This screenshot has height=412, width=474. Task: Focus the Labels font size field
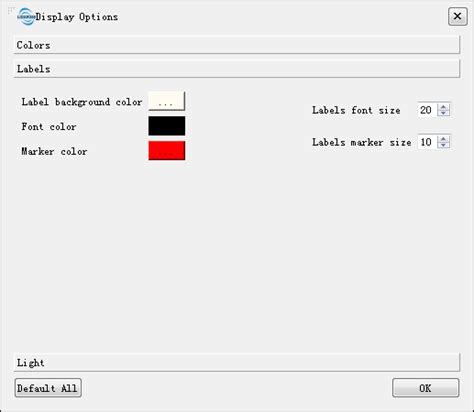(427, 110)
